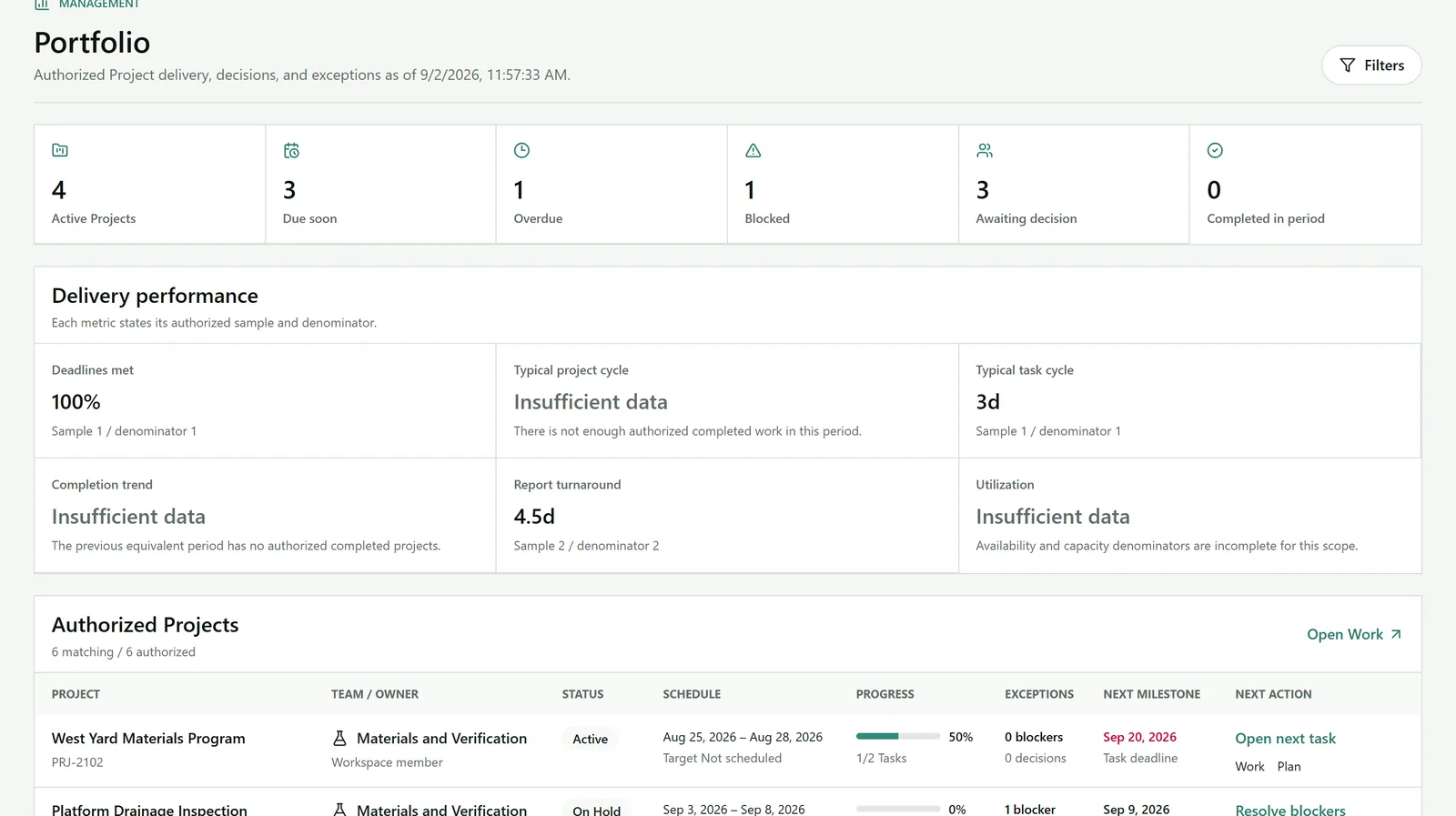Open next task for West Yard

(x=1285, y=739)
